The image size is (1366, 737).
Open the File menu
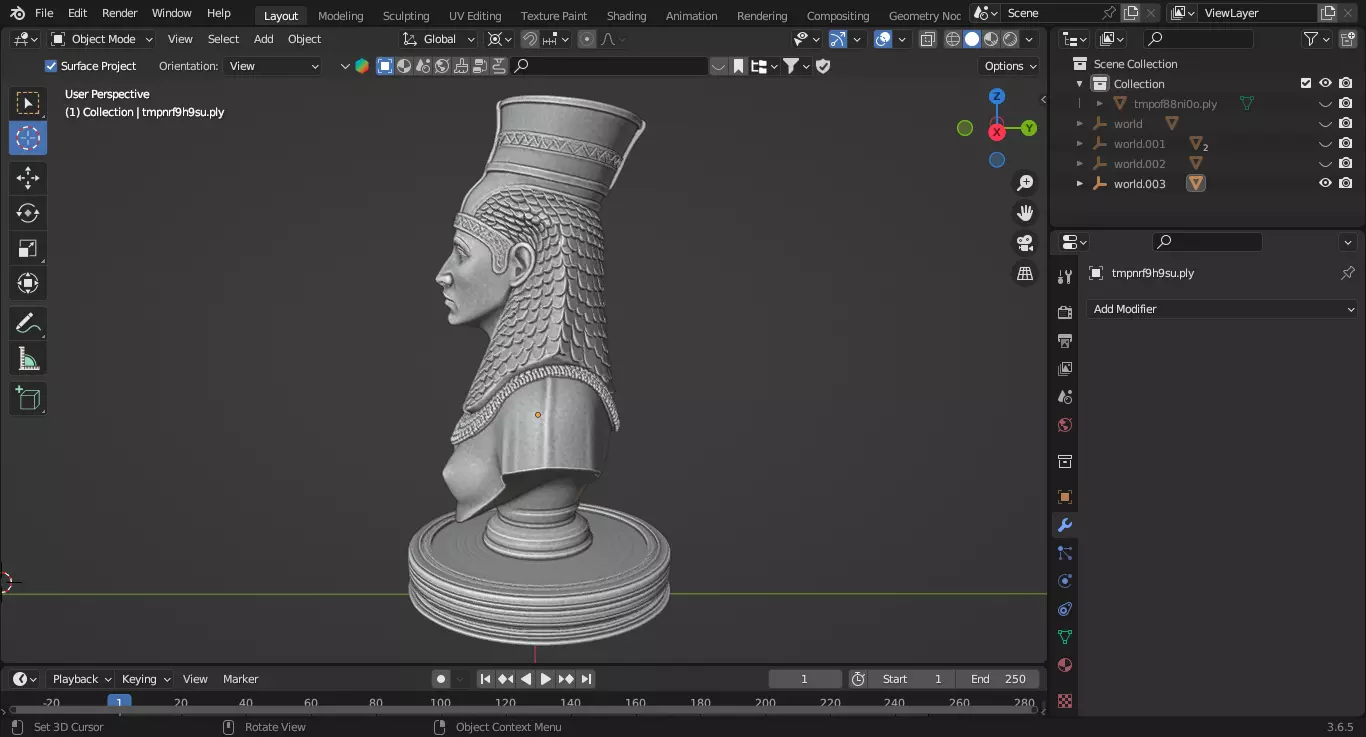[x=44, y=13]
